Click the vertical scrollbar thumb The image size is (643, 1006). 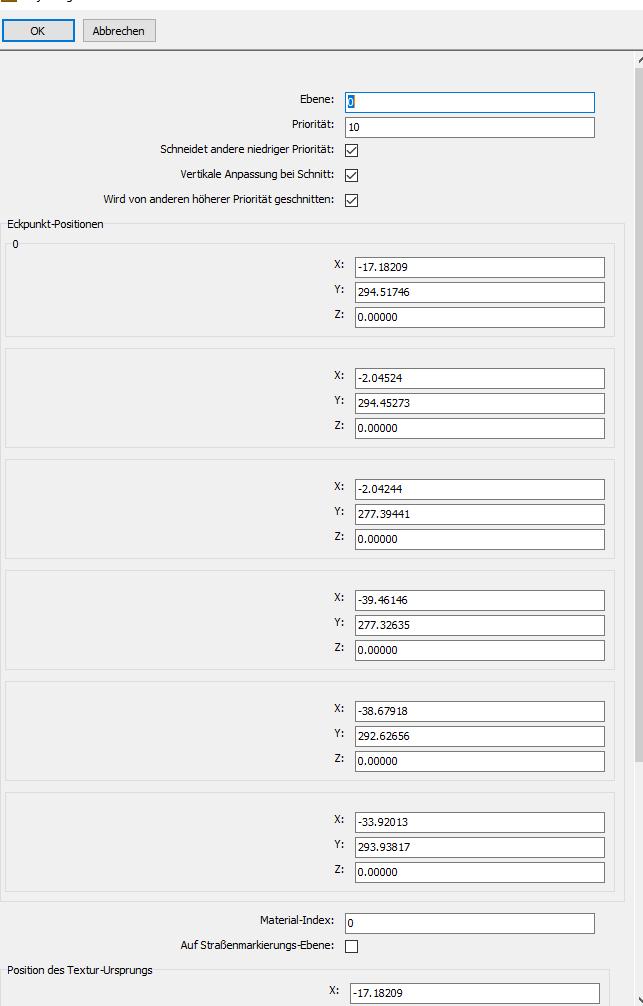[638, 400]
